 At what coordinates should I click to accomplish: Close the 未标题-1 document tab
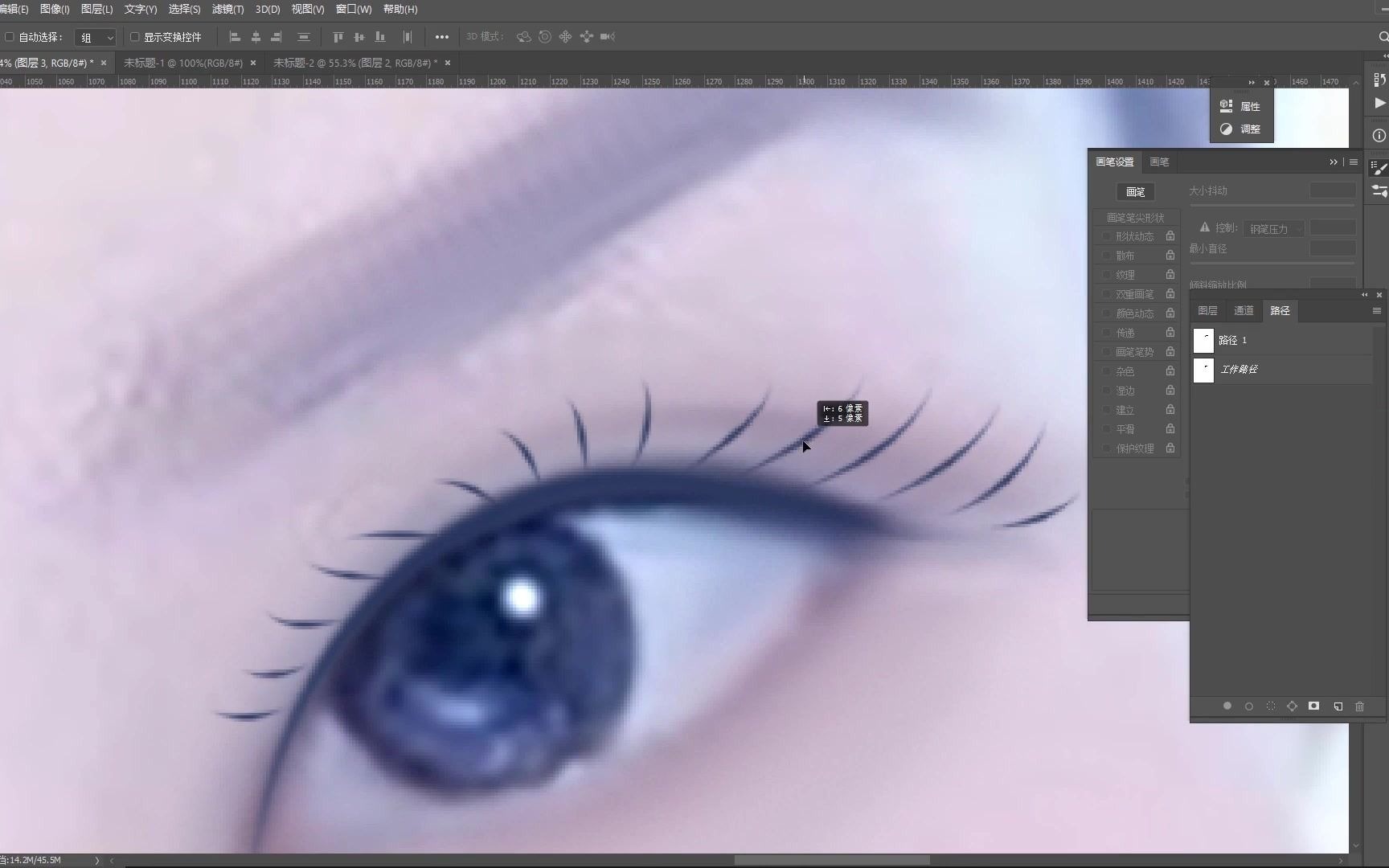(x=253, y=63)
